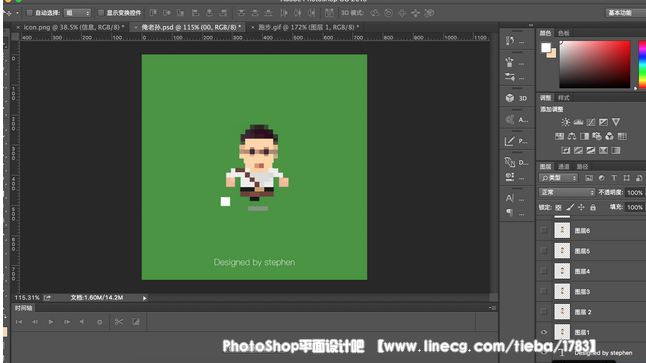This screenshot has width=646, height=363.
Task: Add a Hue/Saturation adjustment
Action: [559, 136]
